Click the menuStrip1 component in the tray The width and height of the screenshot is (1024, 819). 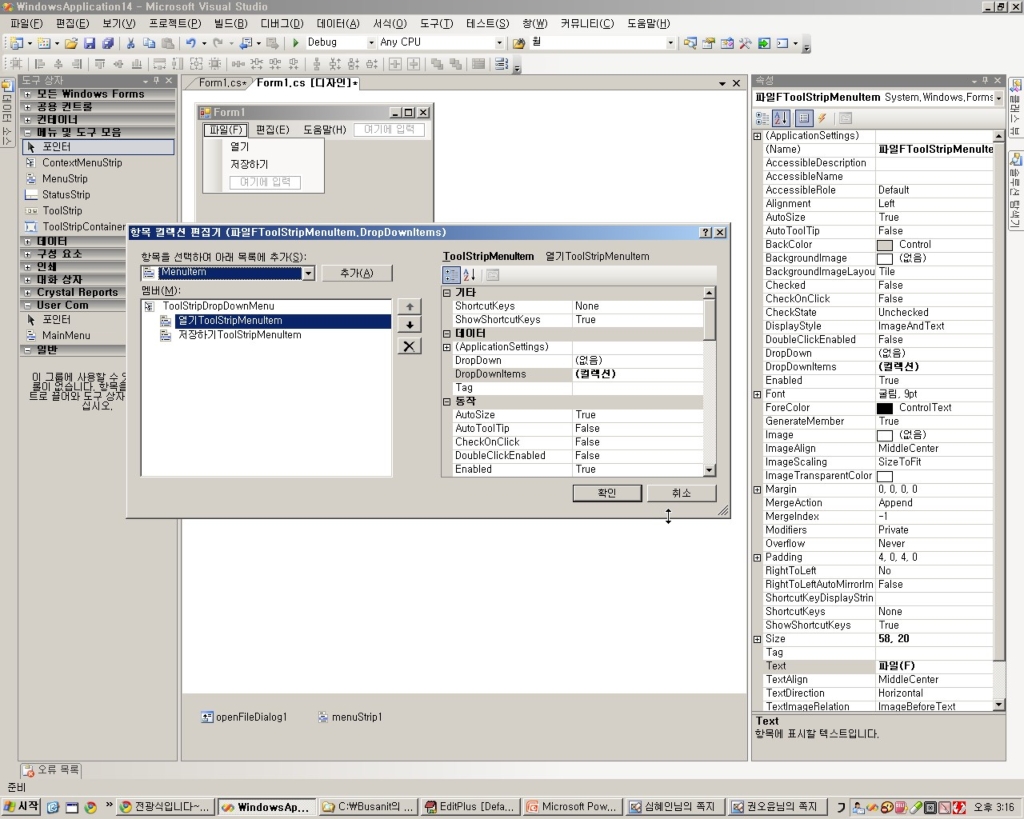point(350,717)
